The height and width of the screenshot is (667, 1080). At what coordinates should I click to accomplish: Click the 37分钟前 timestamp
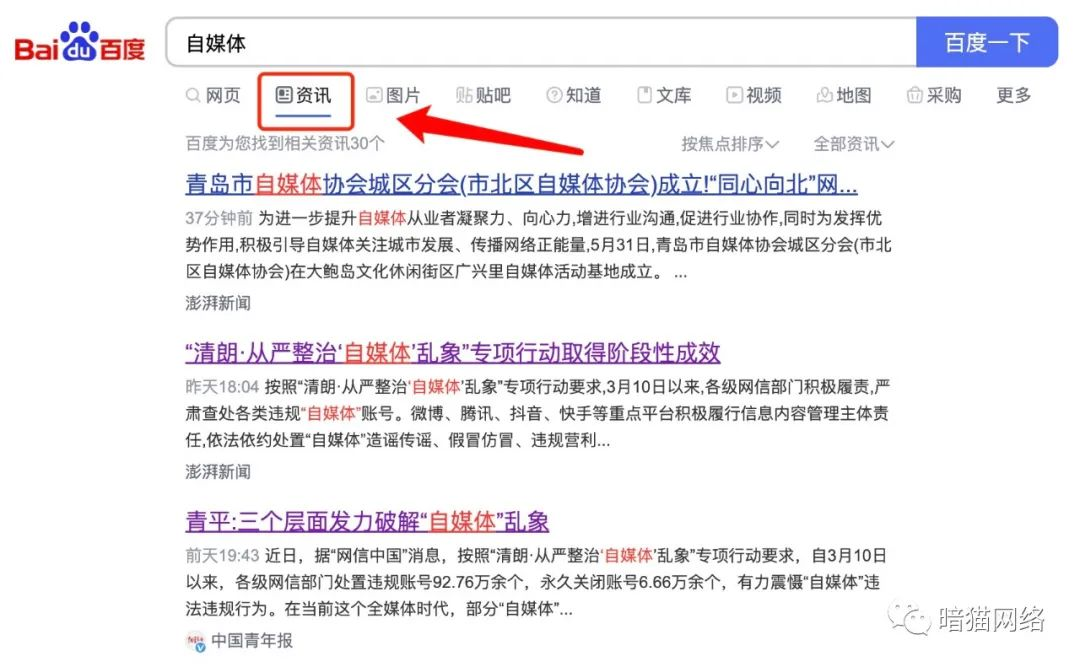point(219,218)
